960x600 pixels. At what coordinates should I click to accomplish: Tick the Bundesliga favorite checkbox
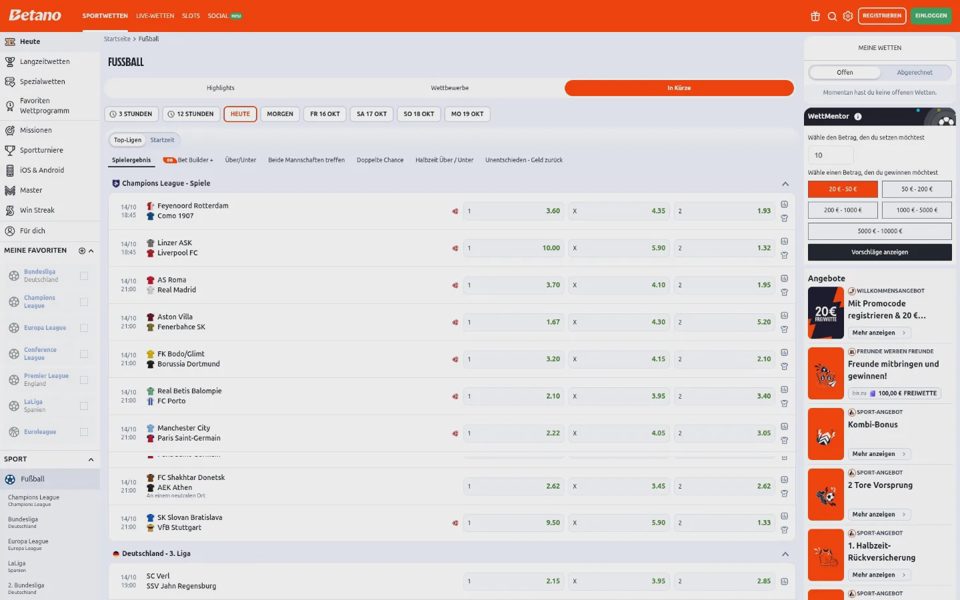click(x=84, y=276)
